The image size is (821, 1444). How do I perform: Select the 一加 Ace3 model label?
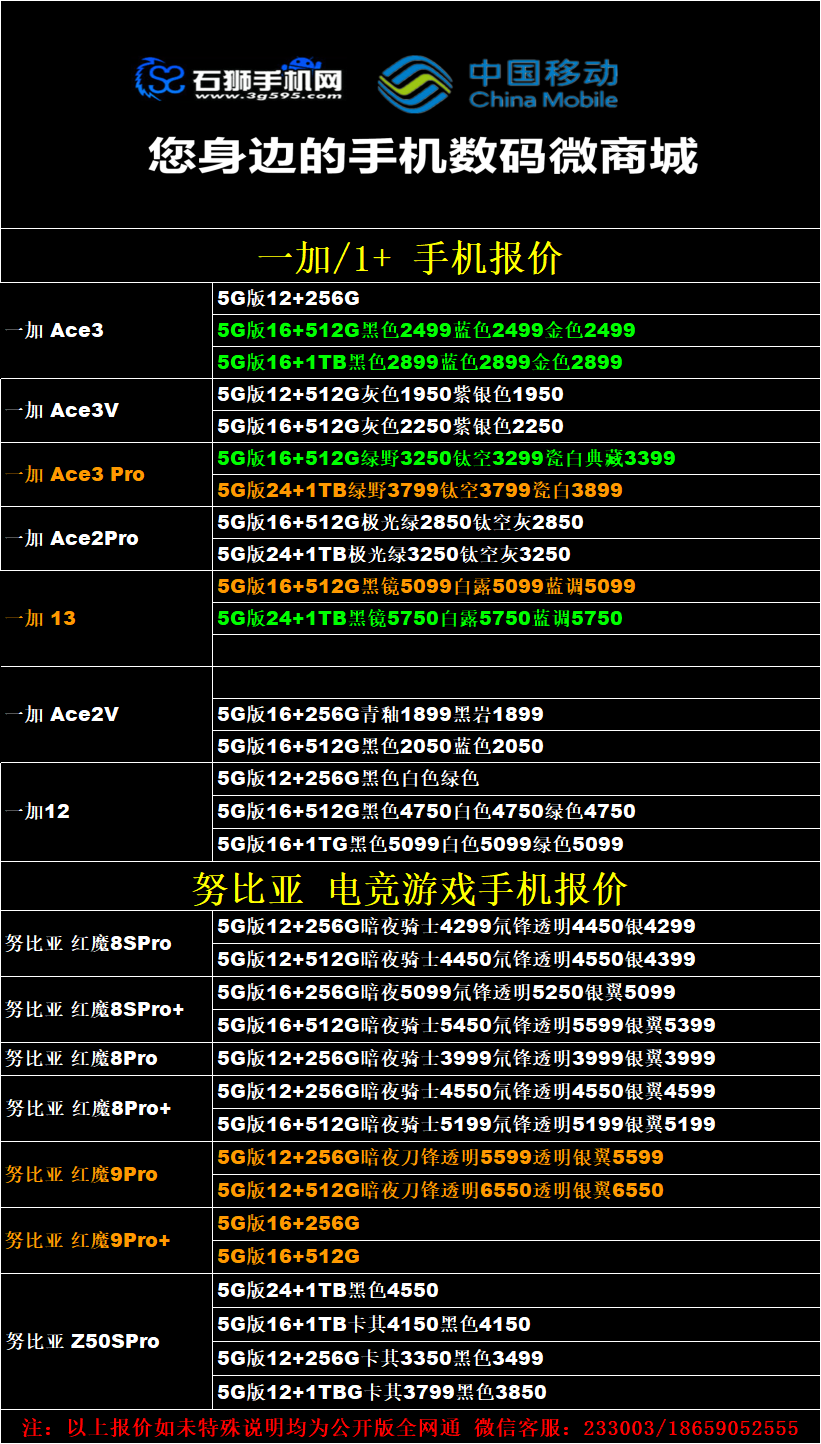[54, 330]
